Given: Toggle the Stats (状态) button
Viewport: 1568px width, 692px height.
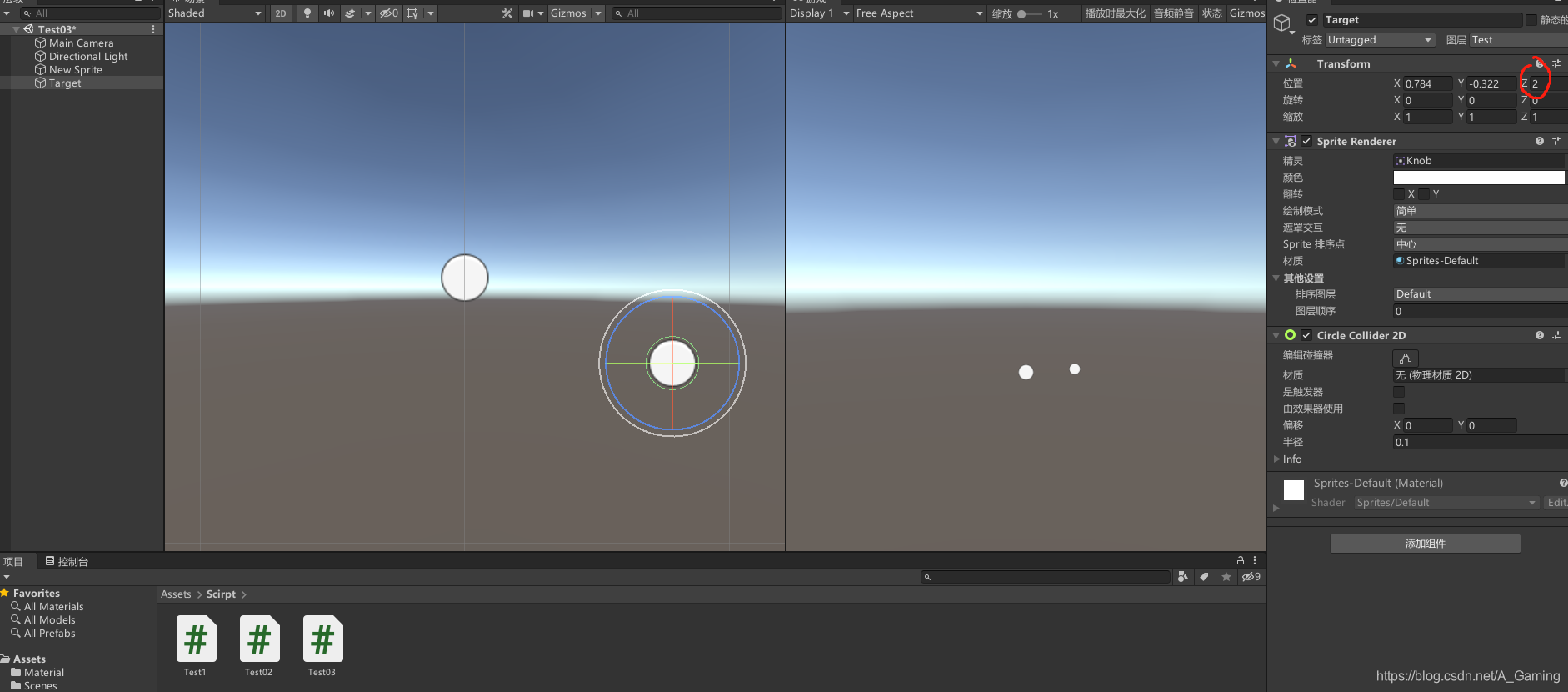Looking at the screenshot, I should 1212,13.
